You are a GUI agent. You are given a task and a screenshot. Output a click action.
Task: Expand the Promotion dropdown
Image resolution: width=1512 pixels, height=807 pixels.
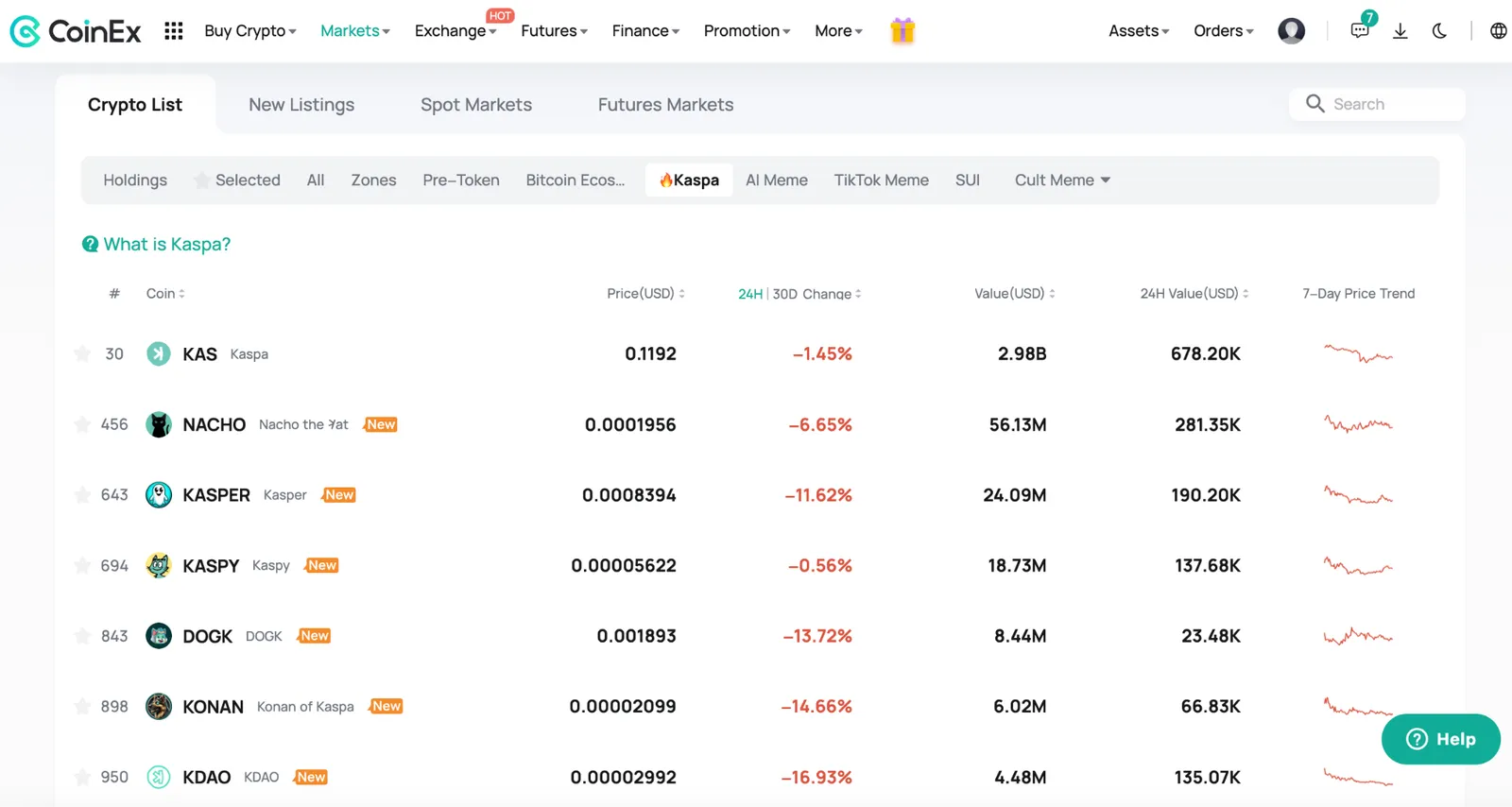click(747, 31)
